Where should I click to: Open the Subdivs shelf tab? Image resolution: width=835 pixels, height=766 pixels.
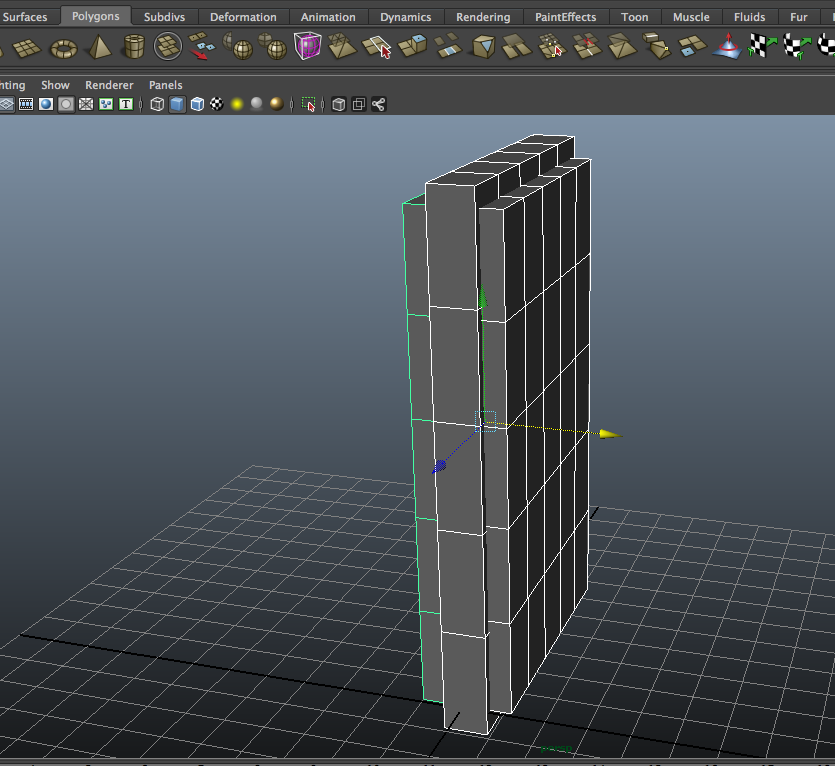click(x=165, y=17)
